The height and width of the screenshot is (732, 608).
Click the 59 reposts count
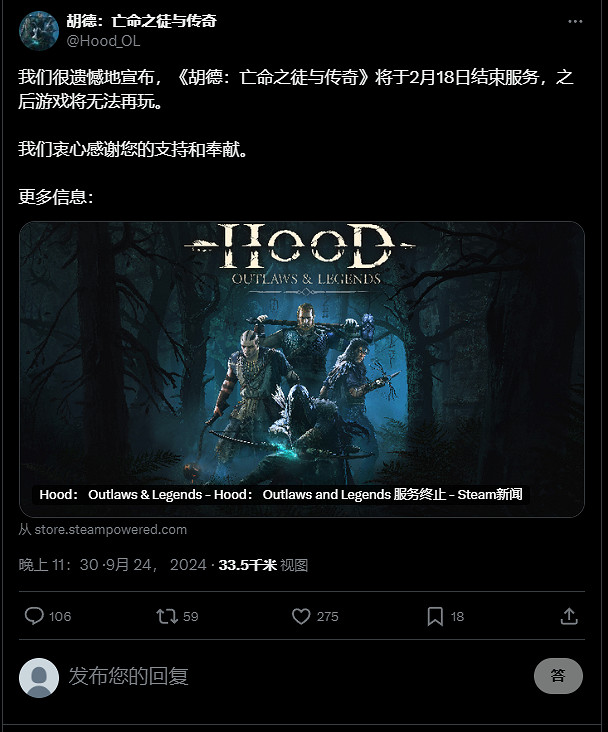point(191,616)
